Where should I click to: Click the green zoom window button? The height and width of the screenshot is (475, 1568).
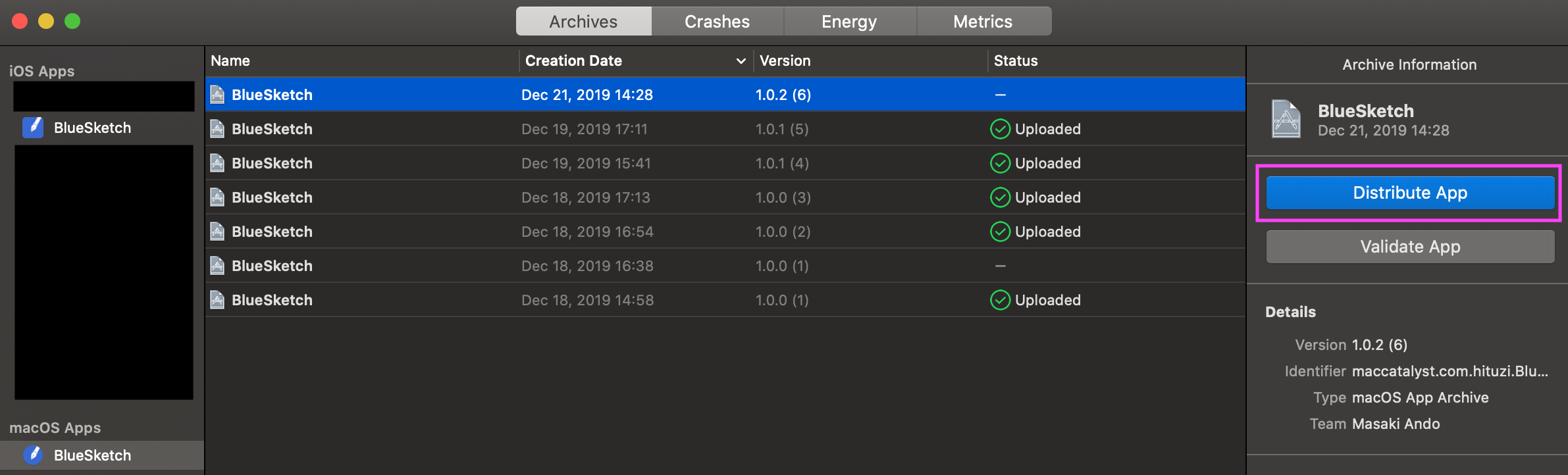tap(72, 21)
